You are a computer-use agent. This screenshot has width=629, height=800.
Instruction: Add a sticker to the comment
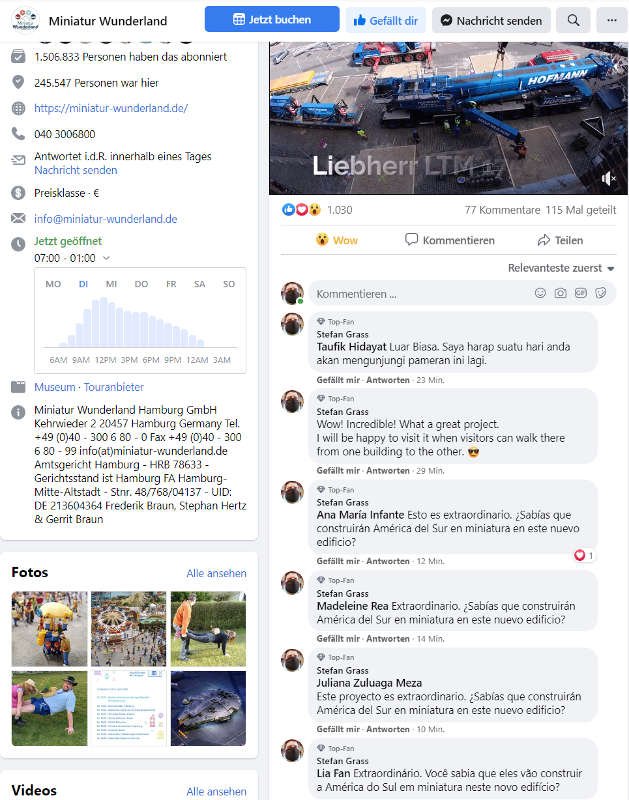click(x=601, y=293)
